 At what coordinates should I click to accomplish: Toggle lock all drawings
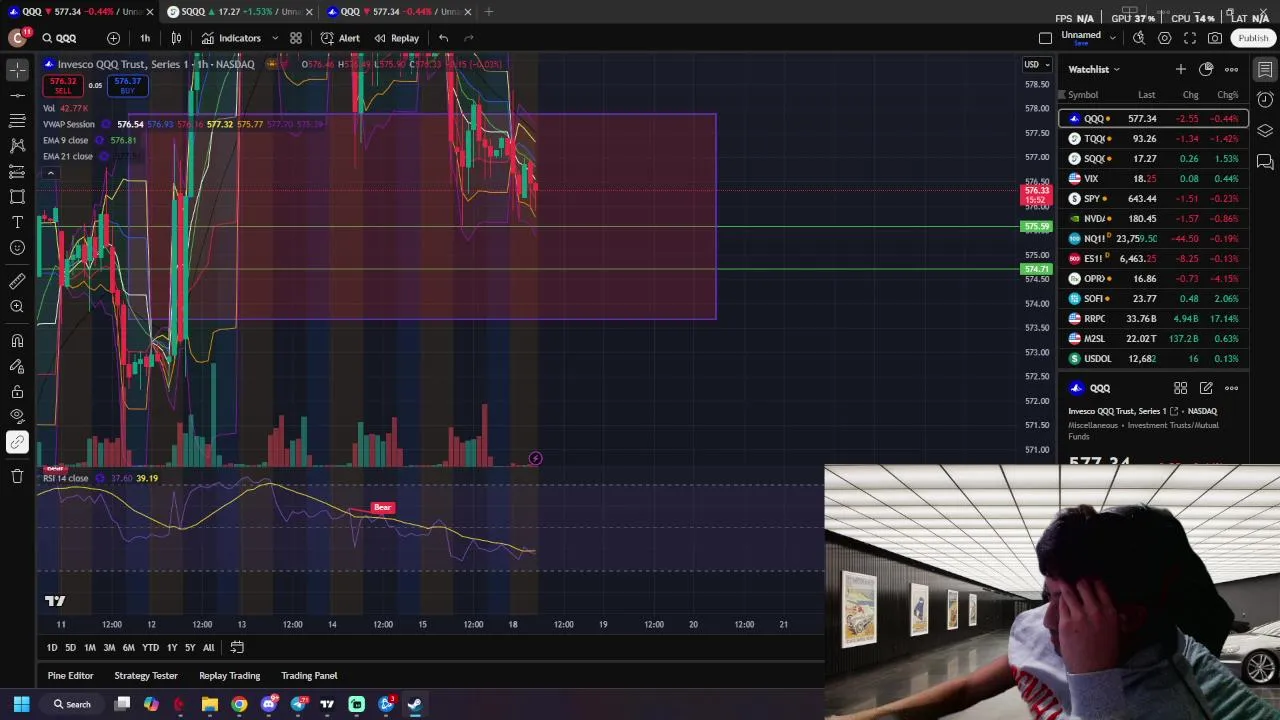(17, 392)
